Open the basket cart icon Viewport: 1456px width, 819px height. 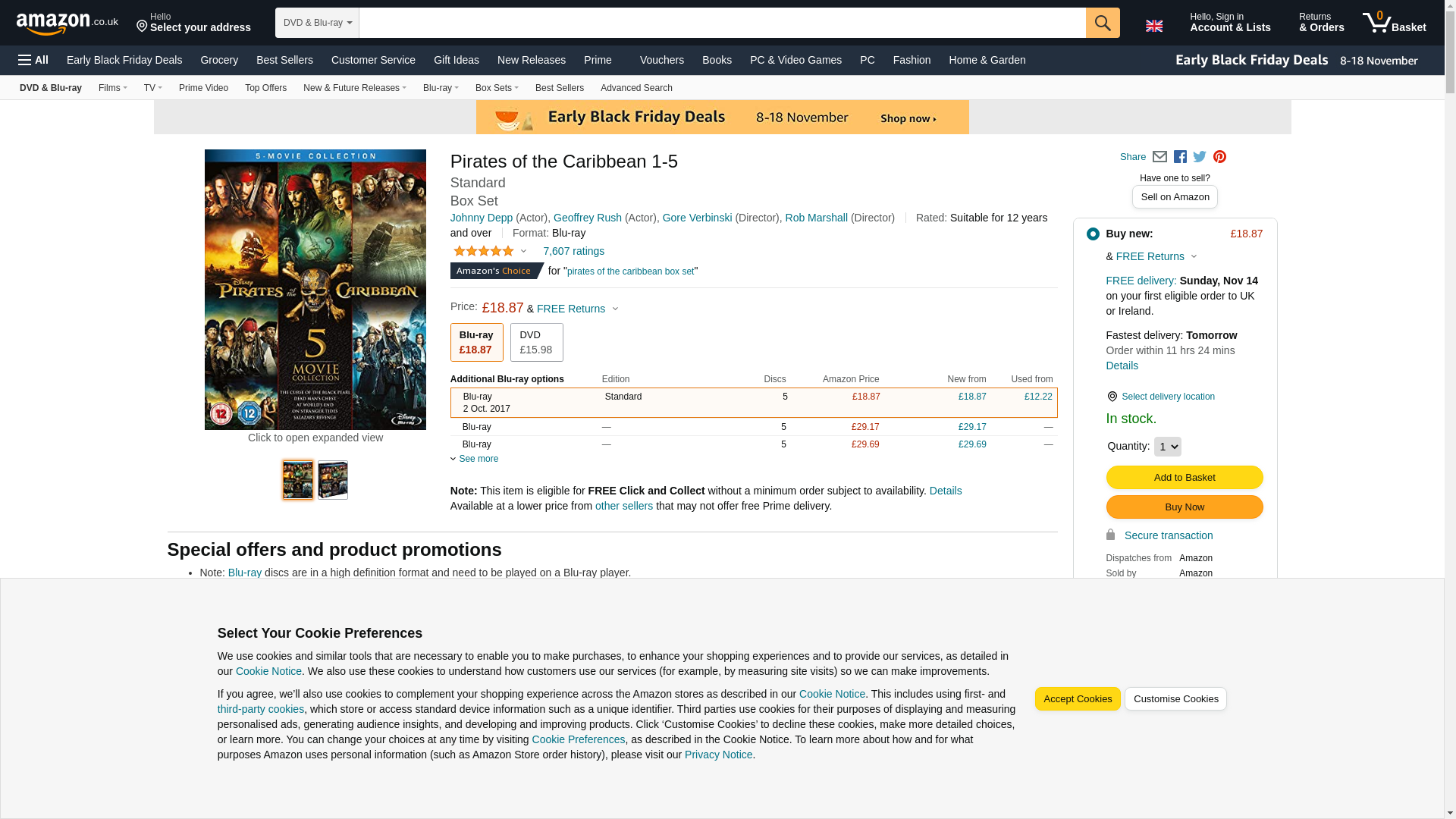pyautogui.click(x=1393, y=22)
